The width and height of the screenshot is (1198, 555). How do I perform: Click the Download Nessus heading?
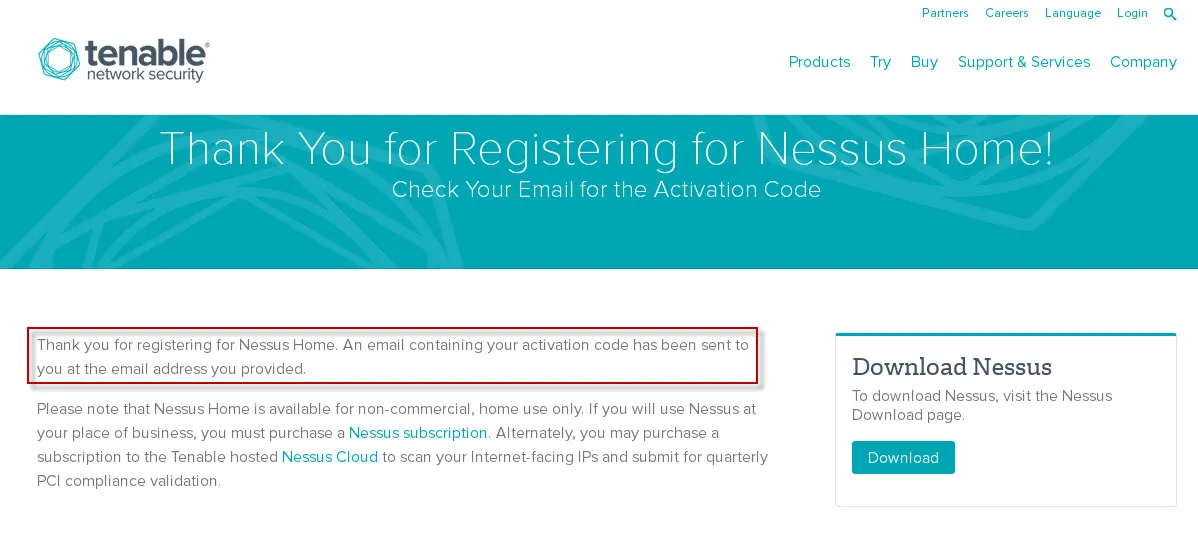tap(951, 366)
